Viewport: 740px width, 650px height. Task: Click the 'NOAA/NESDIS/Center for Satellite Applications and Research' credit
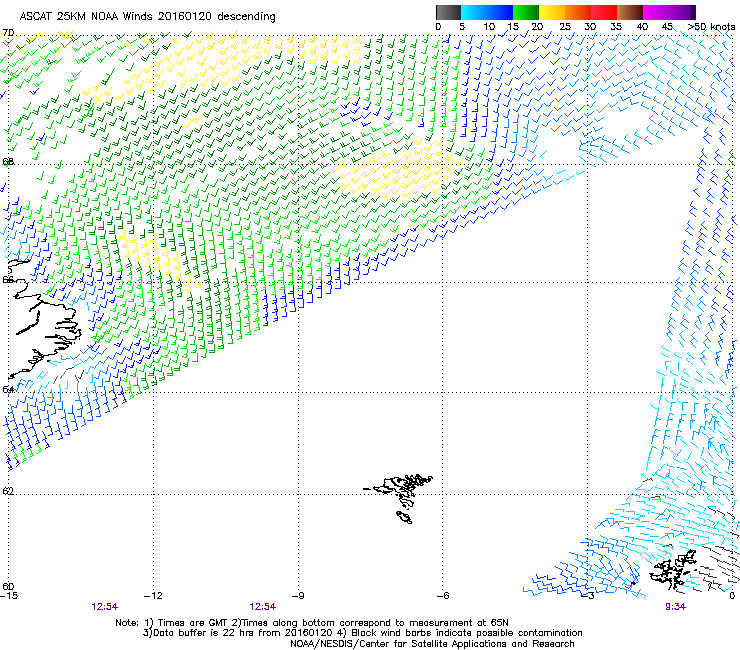pos(432,643)
